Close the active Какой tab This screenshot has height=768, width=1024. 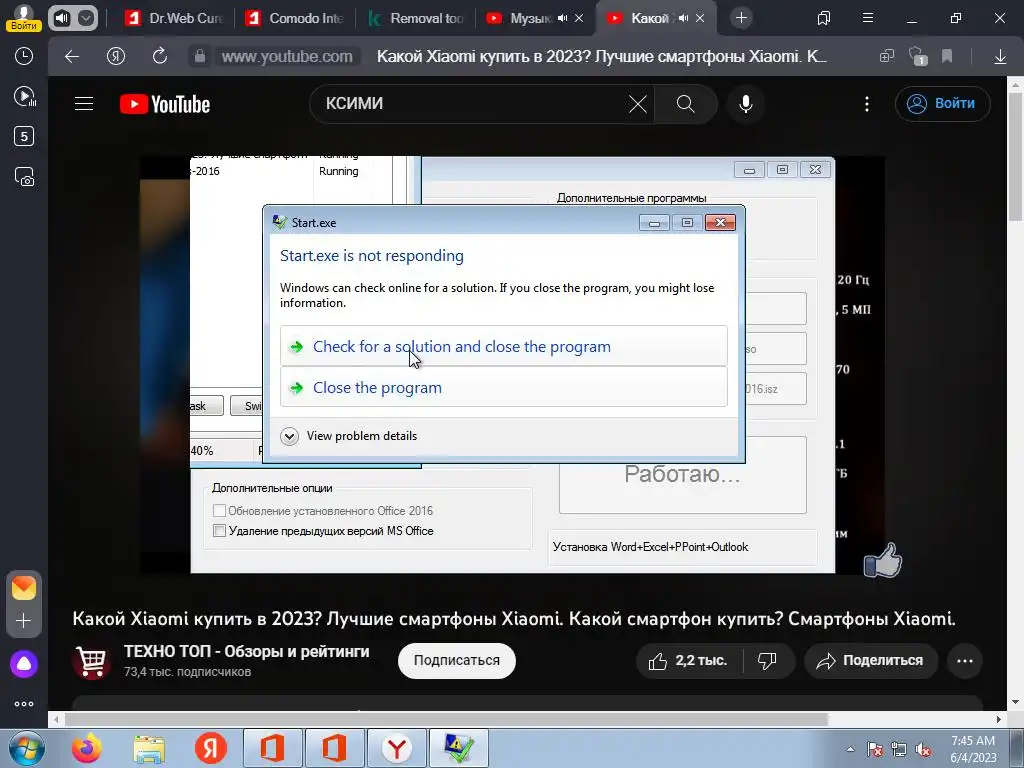tap(700, 18)
